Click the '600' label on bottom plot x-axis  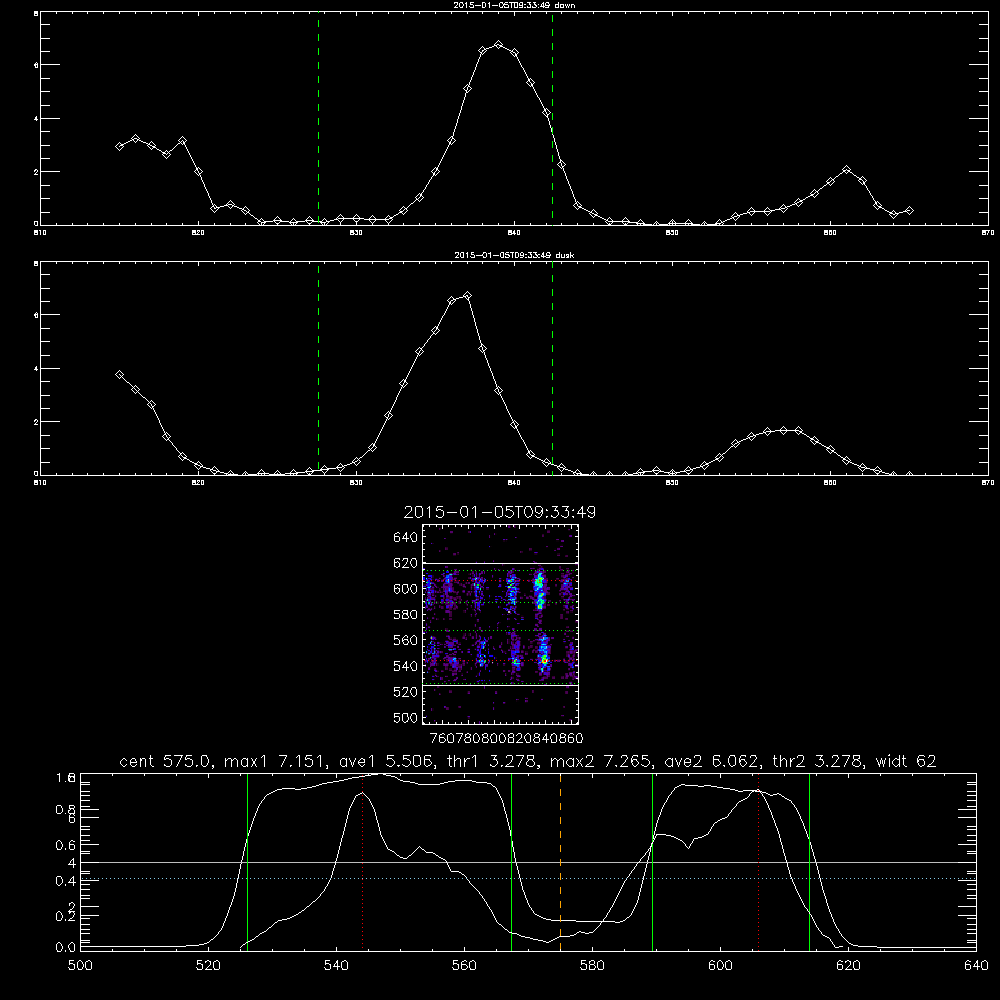[720, 966]
